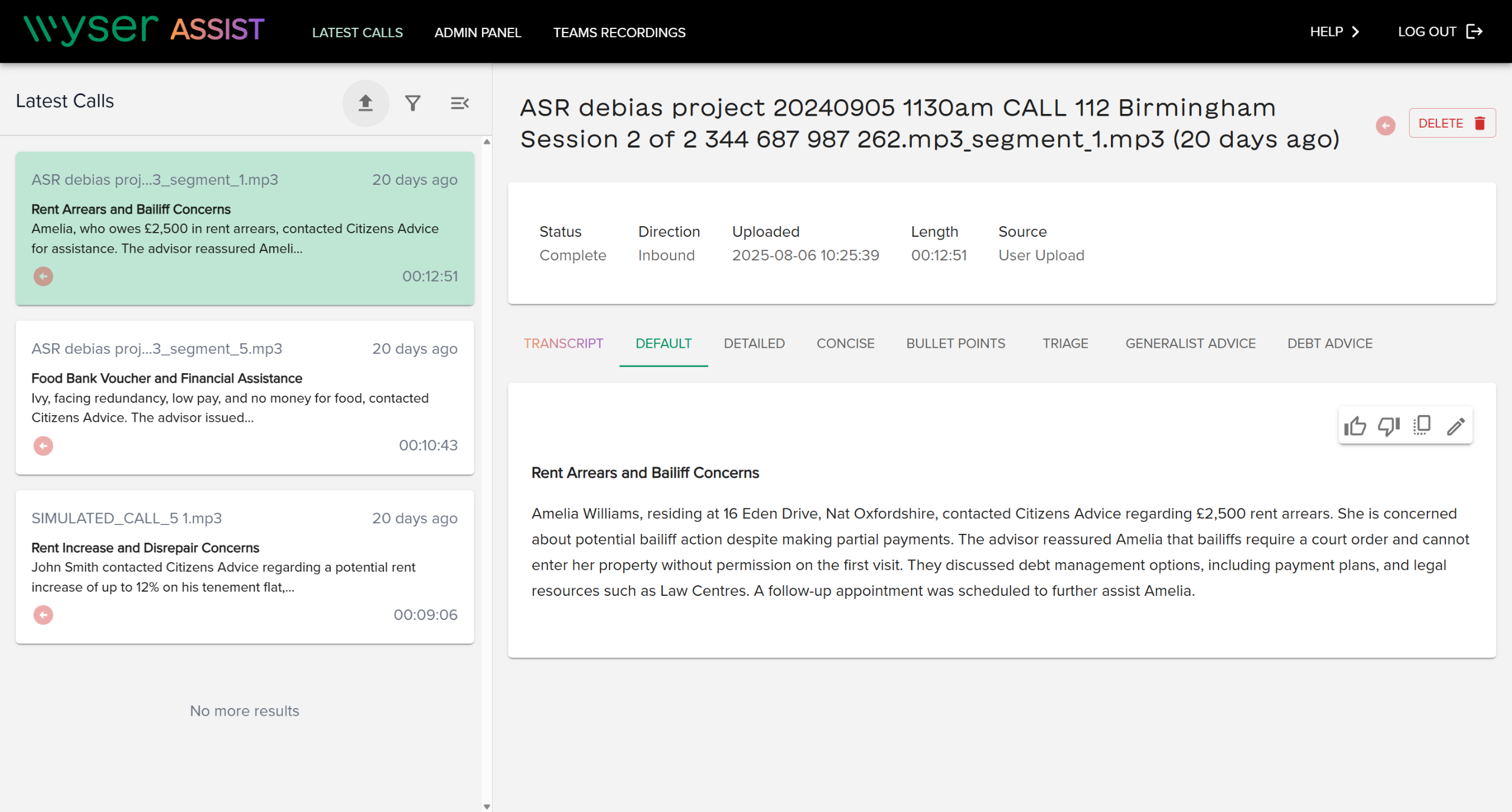The height and width of the screenshot is (812, 1512).
Task: Copy the summary with the copy icon
Action: [x=1422, y=426]
